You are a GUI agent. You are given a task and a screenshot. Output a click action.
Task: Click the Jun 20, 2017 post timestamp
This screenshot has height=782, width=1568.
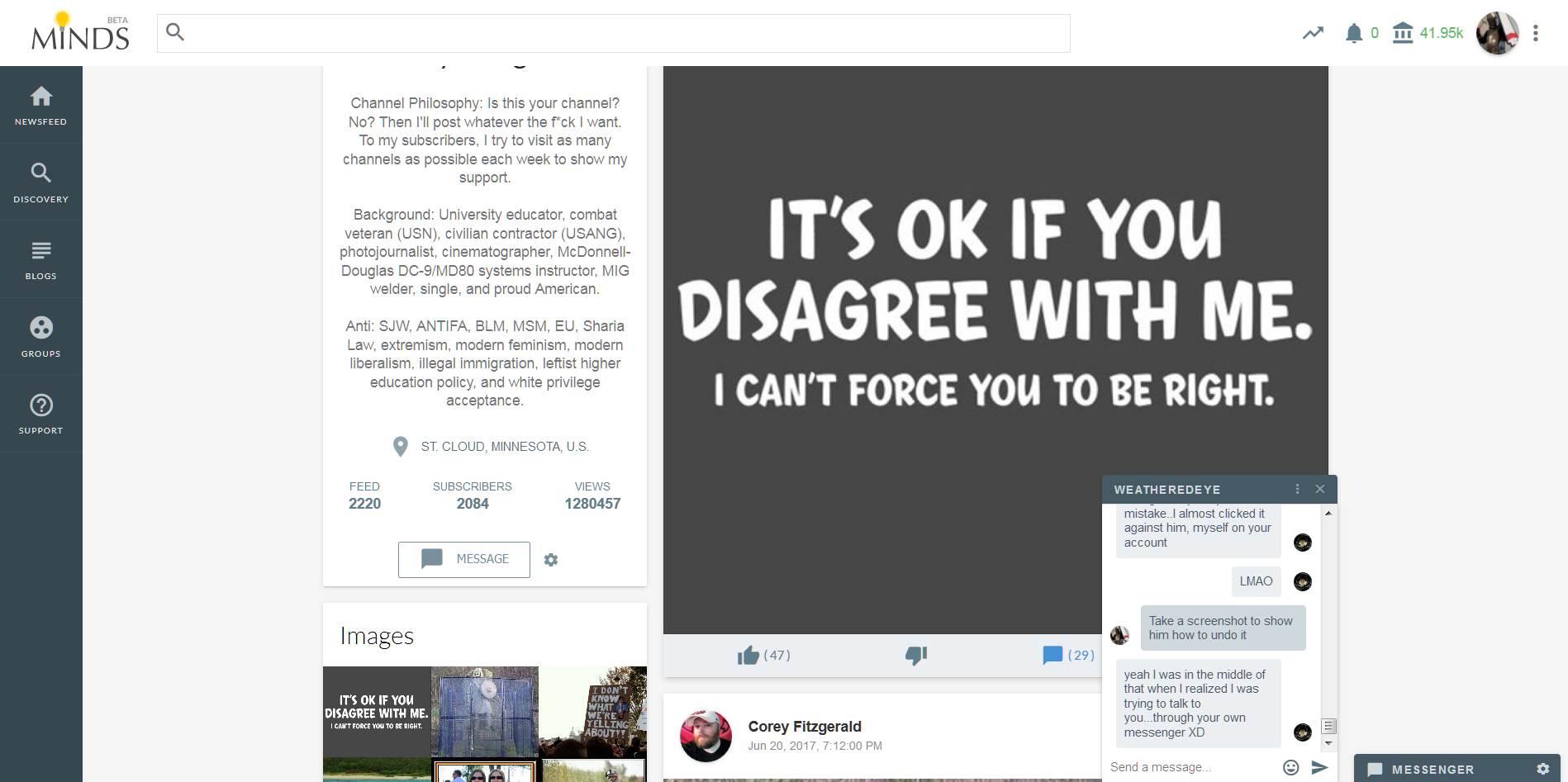815,746
